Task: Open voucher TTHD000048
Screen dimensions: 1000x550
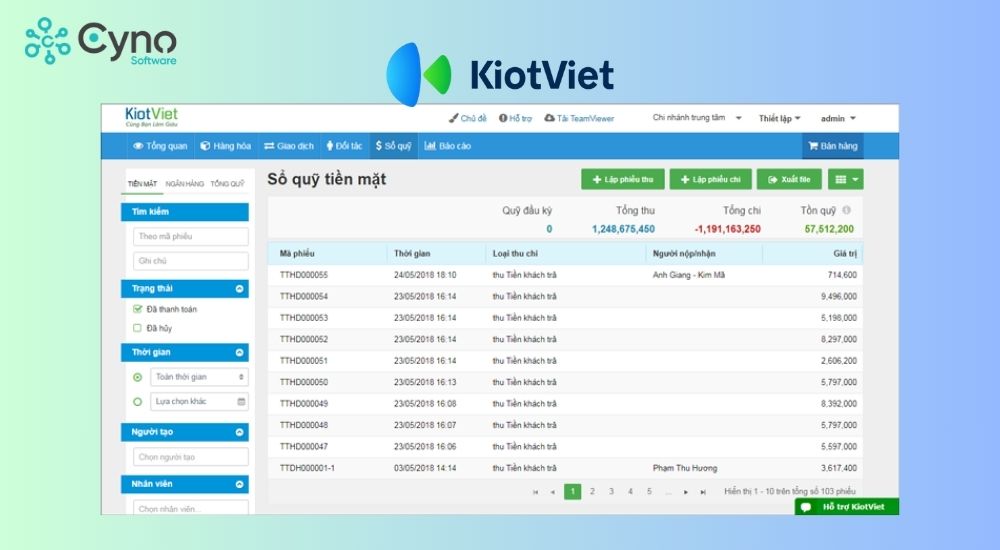Action: coord(304,425)
